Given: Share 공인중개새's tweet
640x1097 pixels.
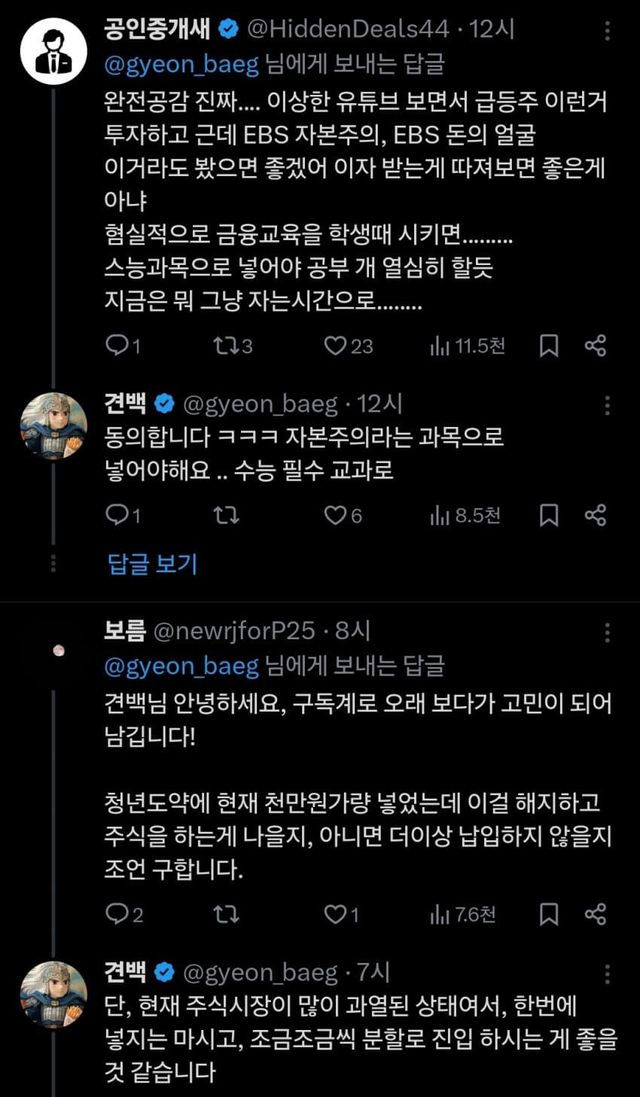Looking at the screenshot, I should pyautogui.click(x=596, y=346).
